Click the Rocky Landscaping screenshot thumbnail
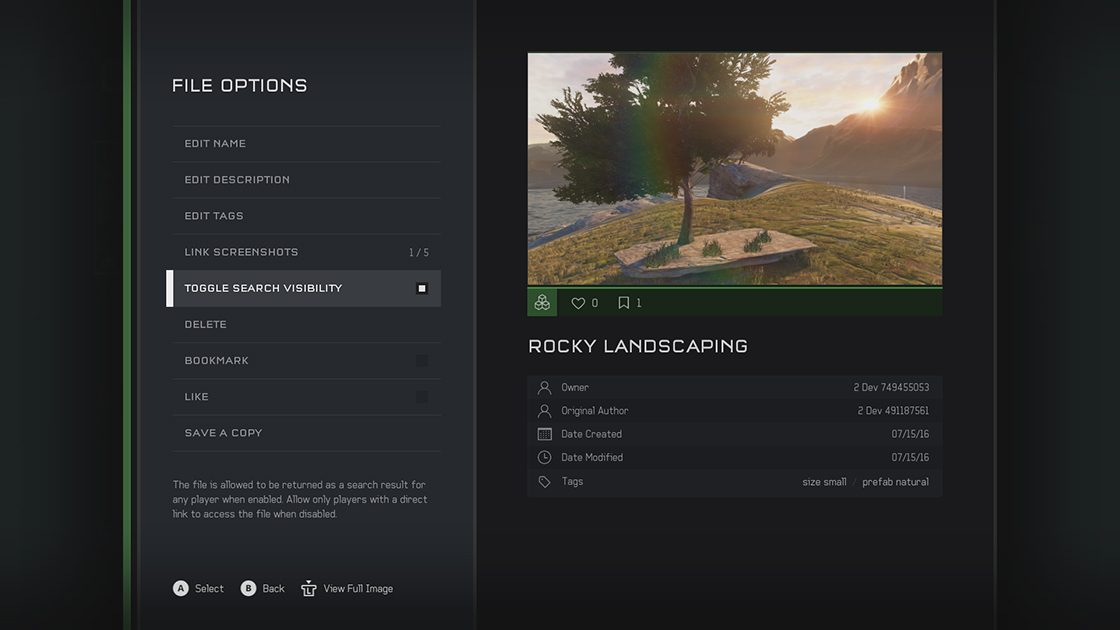 click(735, 169)
